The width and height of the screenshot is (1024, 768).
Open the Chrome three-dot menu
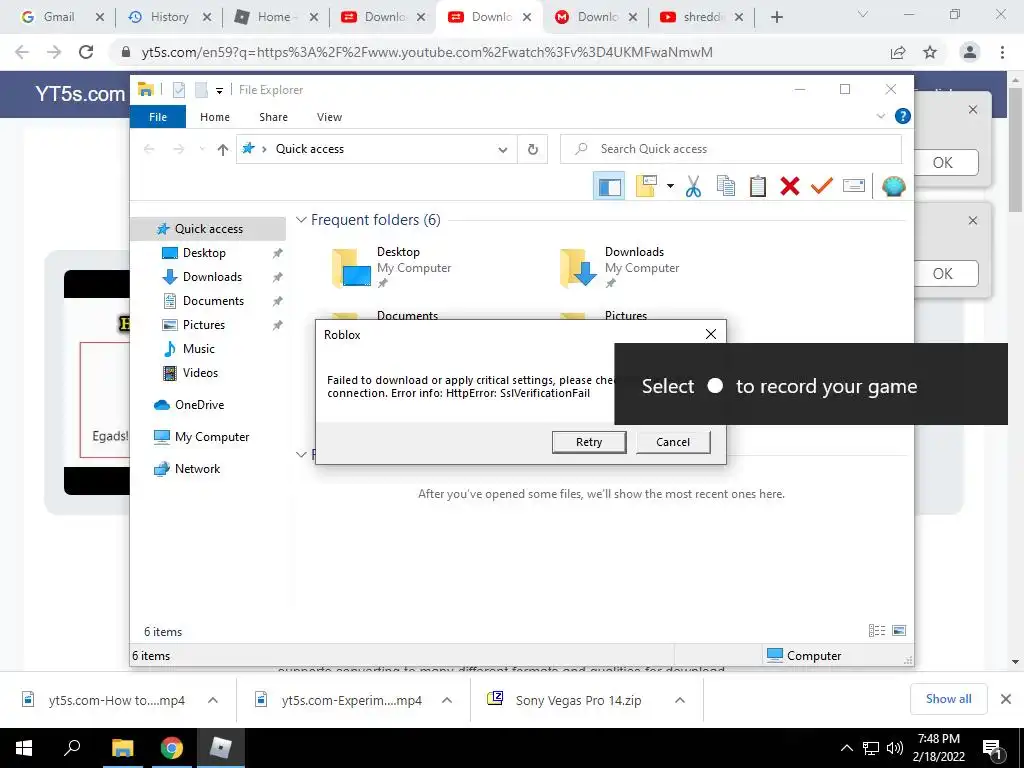click(x=1002, y=52)
